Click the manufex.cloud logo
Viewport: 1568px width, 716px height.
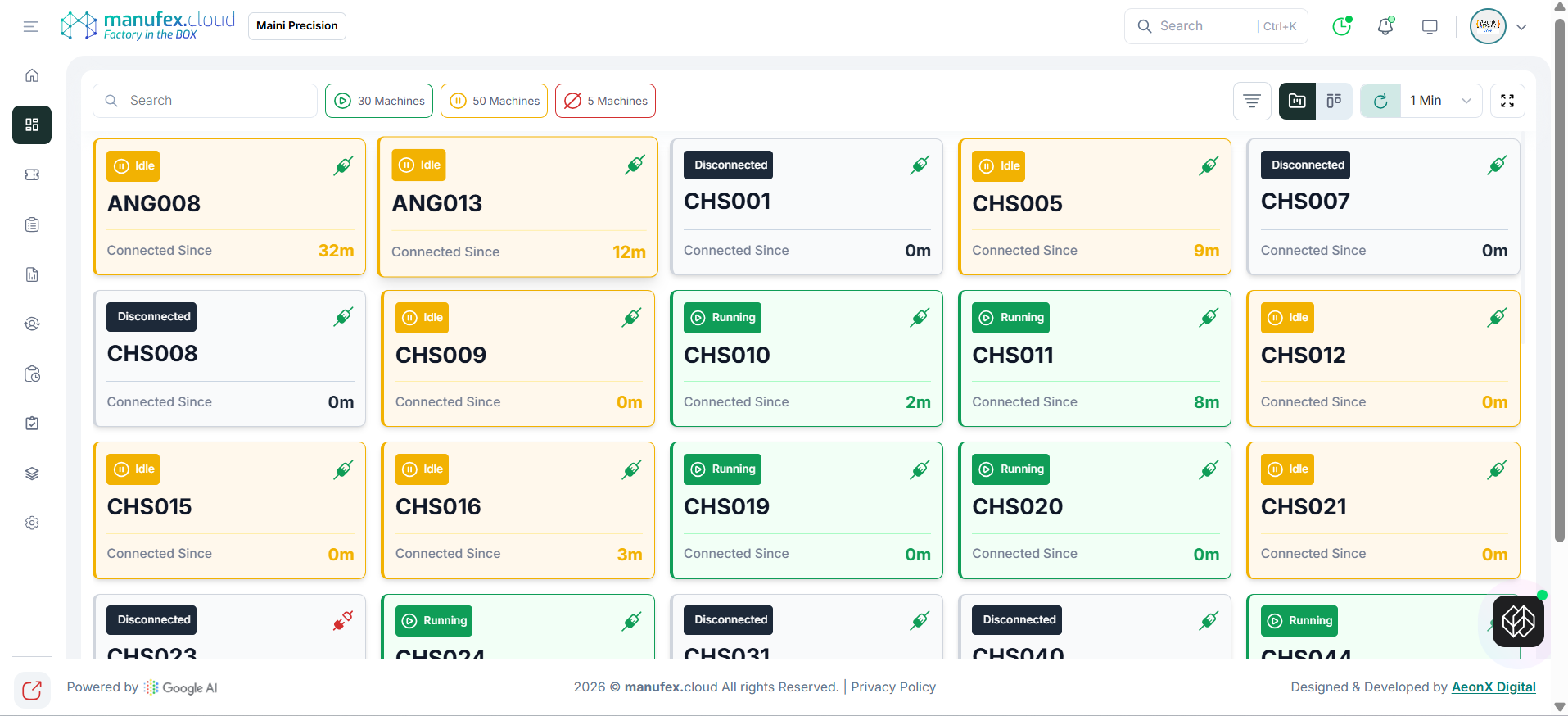(x=147, y=25)
